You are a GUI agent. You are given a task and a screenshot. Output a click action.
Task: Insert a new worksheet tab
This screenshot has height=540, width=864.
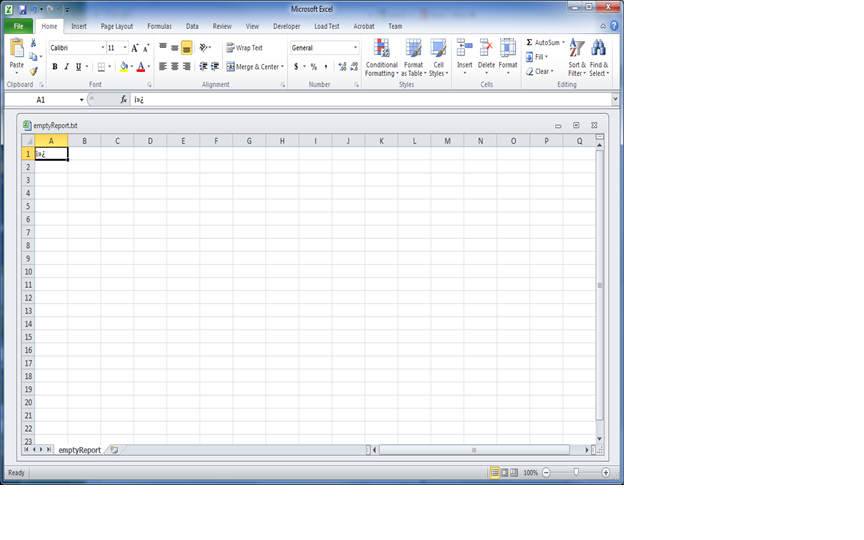coord(114,450)
